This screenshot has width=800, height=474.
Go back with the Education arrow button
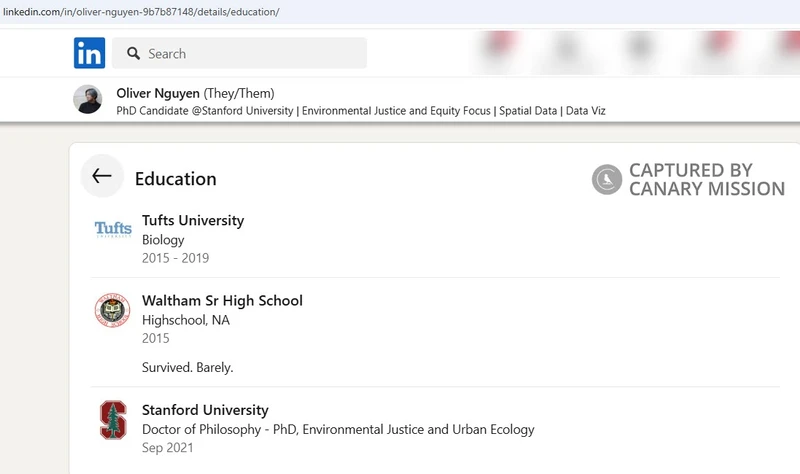[102, 176]
